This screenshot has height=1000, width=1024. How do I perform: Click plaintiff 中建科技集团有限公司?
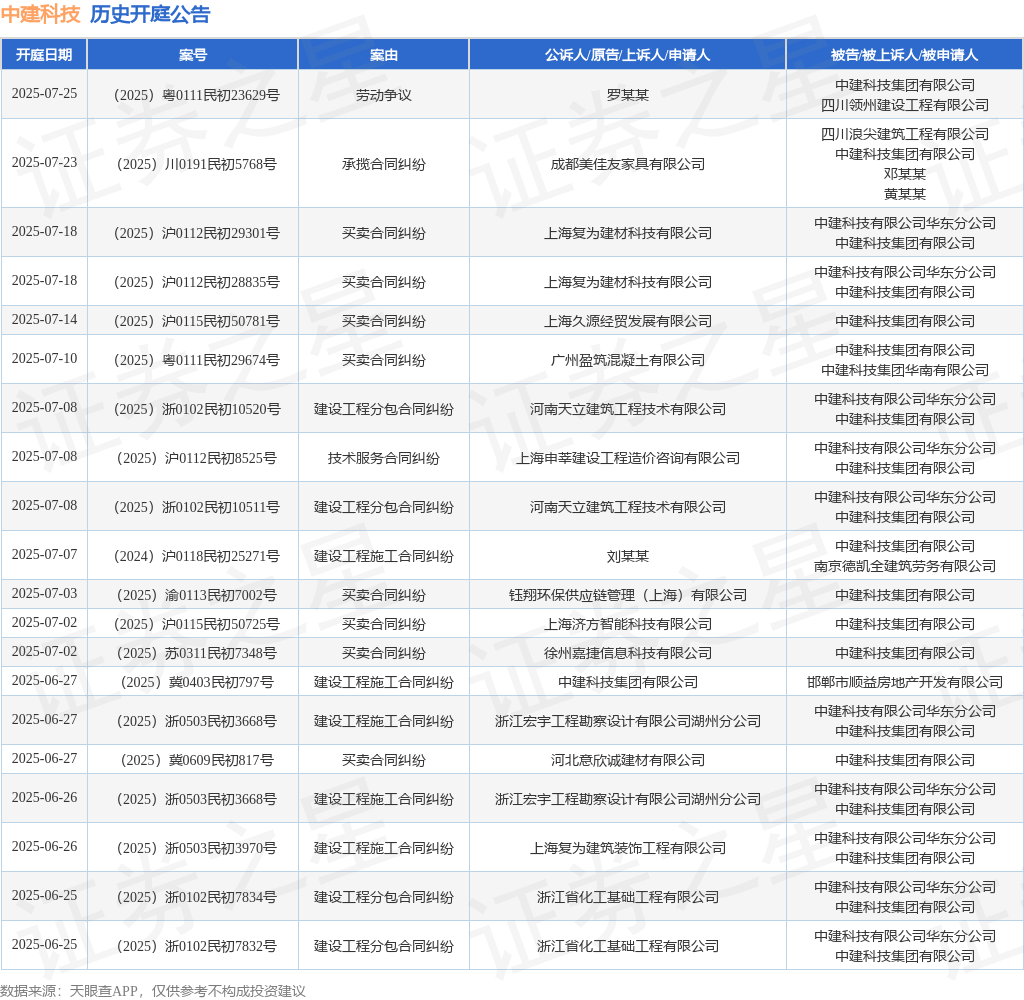627,683
